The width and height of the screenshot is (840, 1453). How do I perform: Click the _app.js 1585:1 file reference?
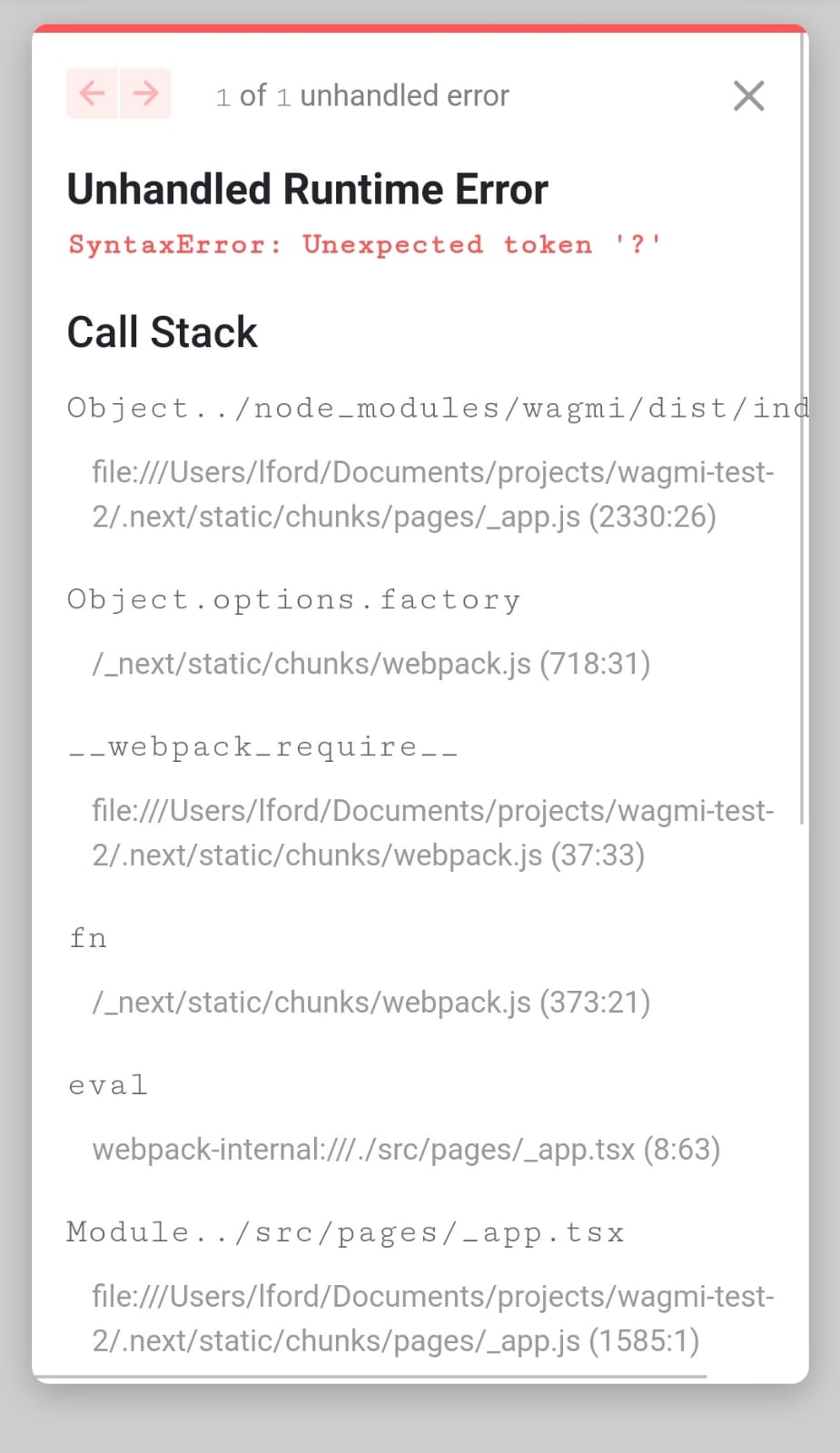click(x=432, y=1318)
